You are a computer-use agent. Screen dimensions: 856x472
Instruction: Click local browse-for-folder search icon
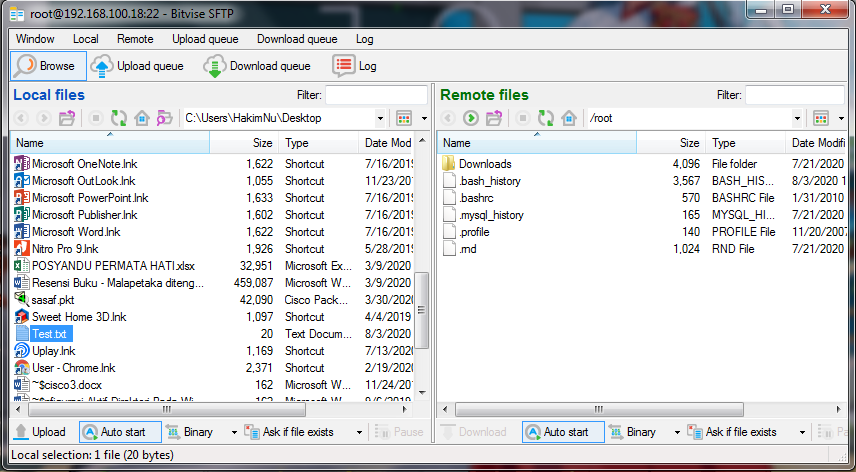[164, 118]
